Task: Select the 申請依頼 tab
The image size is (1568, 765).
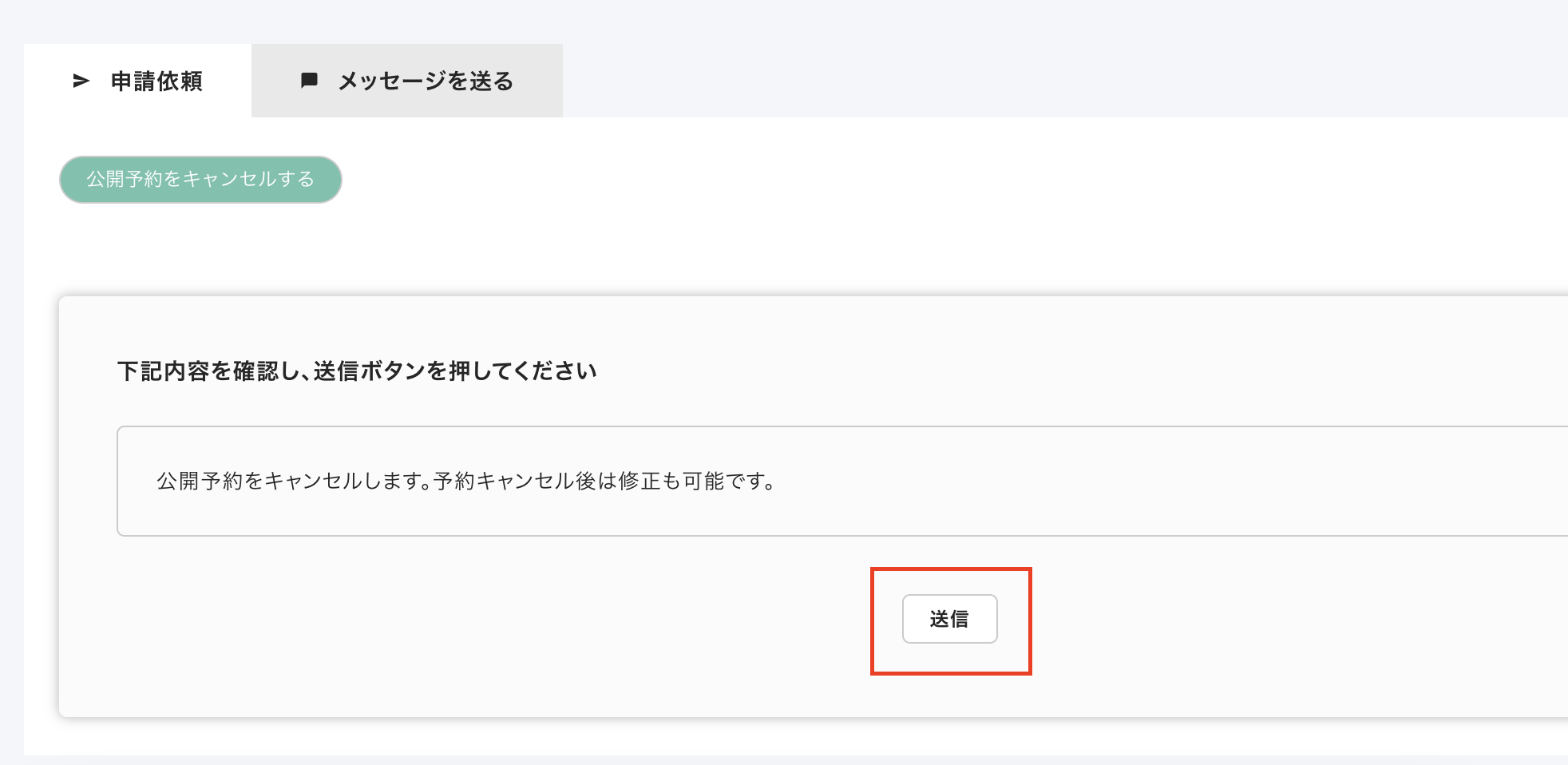Action: tap(156, 81)
